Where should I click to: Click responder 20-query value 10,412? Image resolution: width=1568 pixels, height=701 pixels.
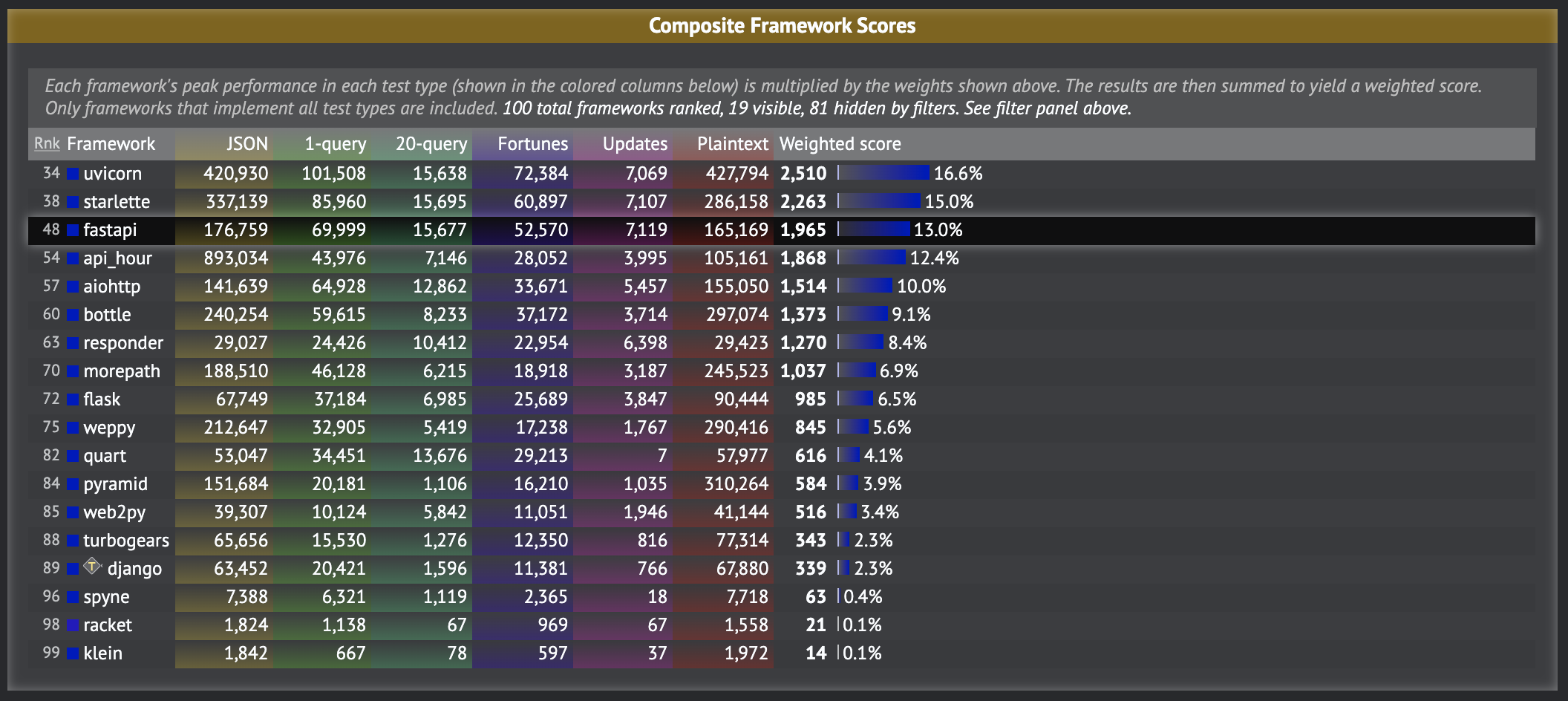click(x=440, y=343)
